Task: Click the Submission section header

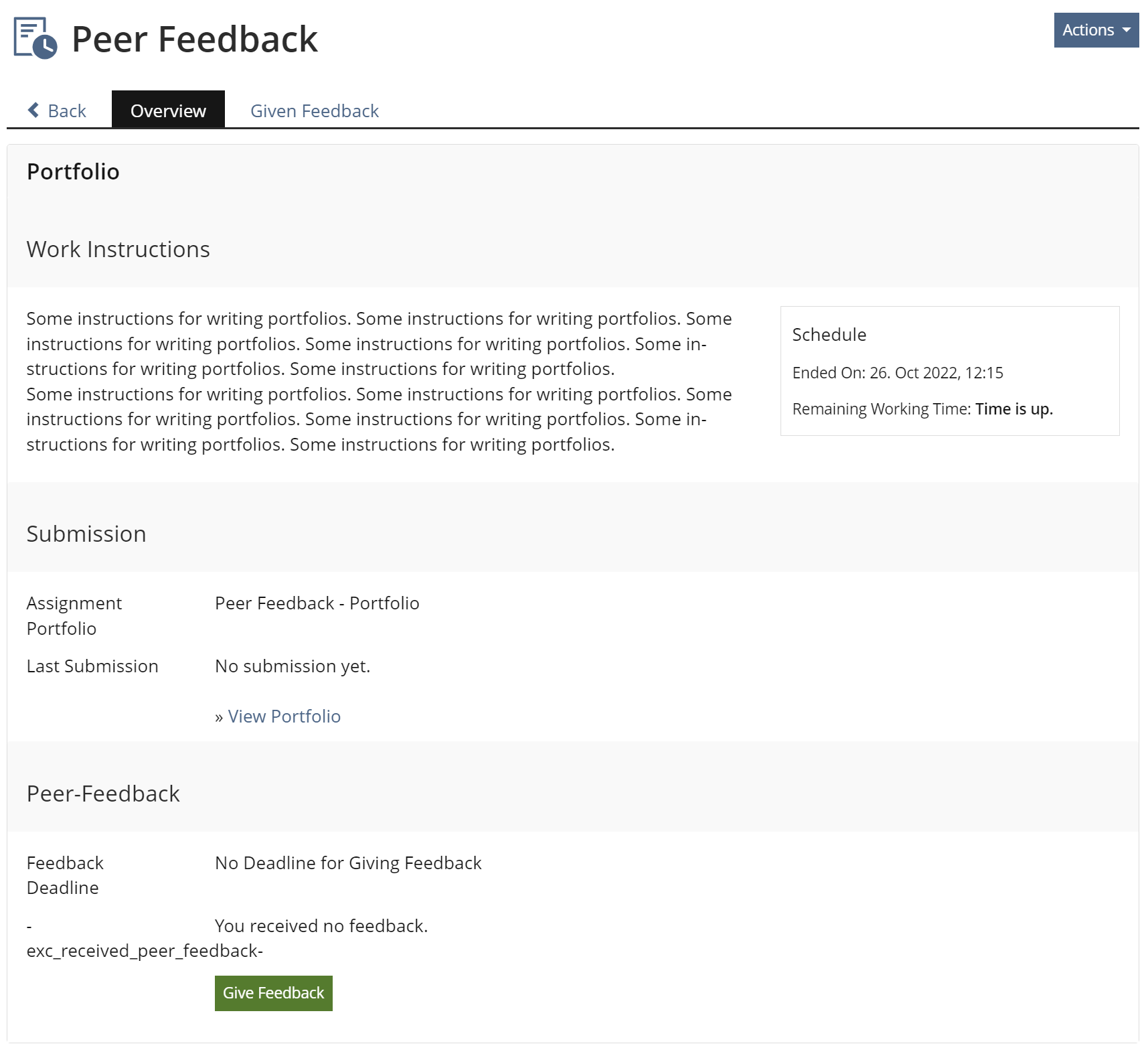Action: point(86,534)
